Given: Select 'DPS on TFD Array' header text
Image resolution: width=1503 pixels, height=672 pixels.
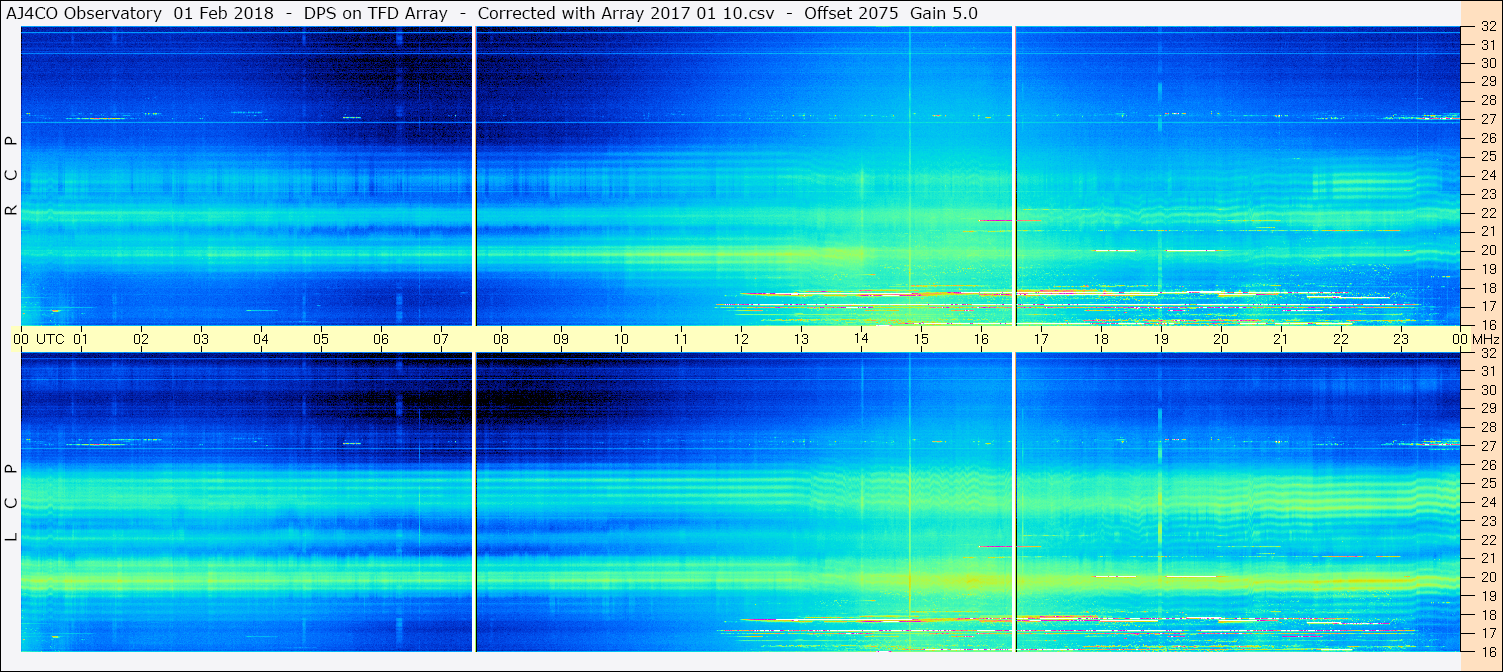Looking at the screenshot, I should [x=374, y=13].
